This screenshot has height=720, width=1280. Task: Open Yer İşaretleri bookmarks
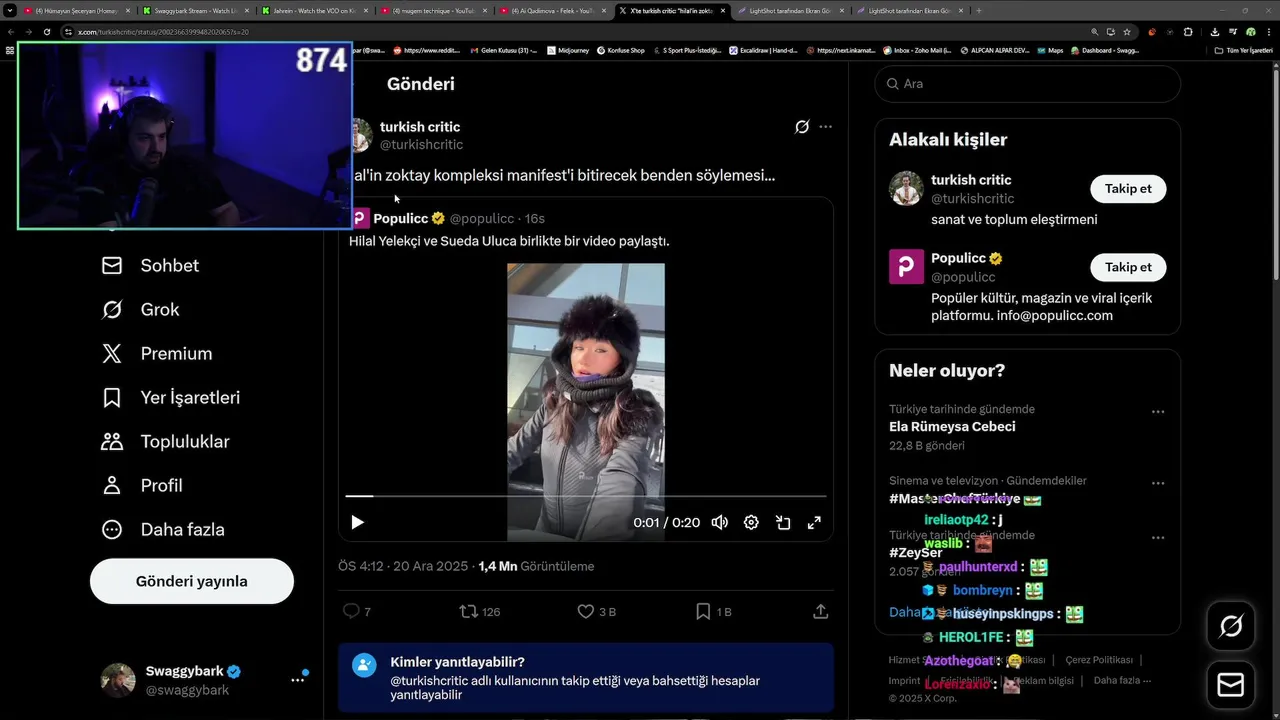(x=170, y=397)
